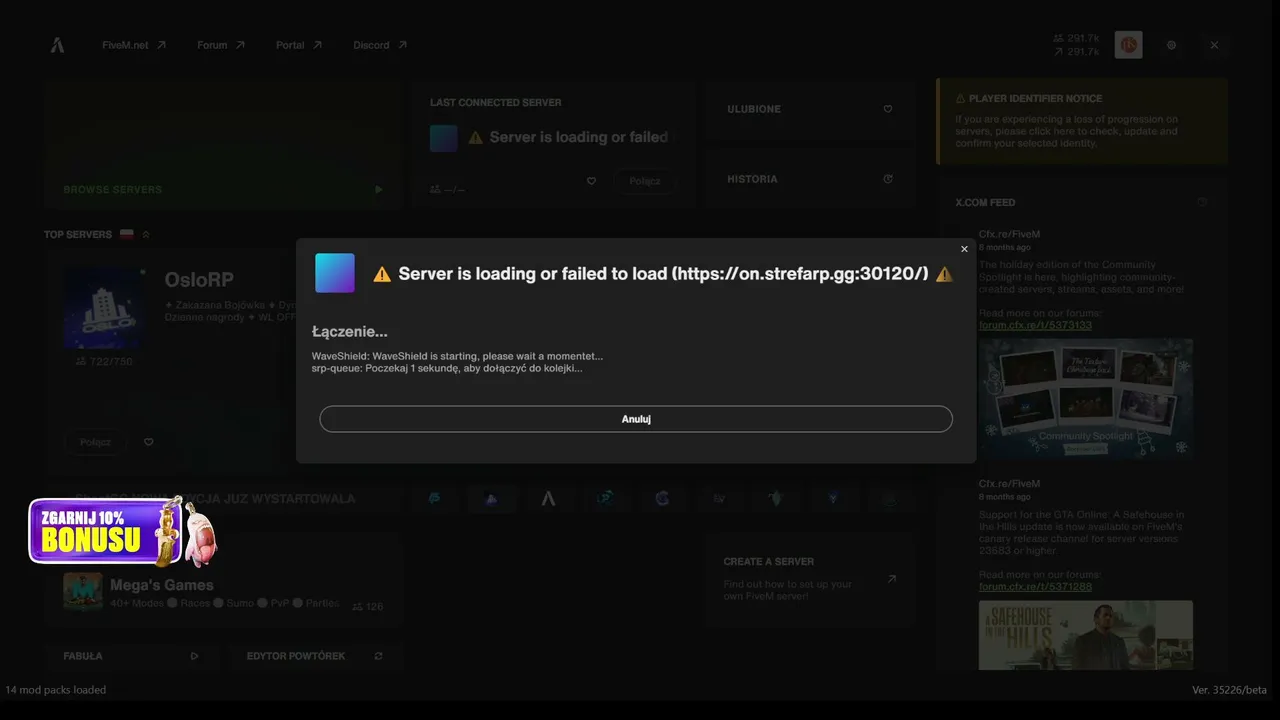Click the Create a Server arrow icon
Image resolution: width=1280 pixels, height=720 pixels.
coord(891,579)
